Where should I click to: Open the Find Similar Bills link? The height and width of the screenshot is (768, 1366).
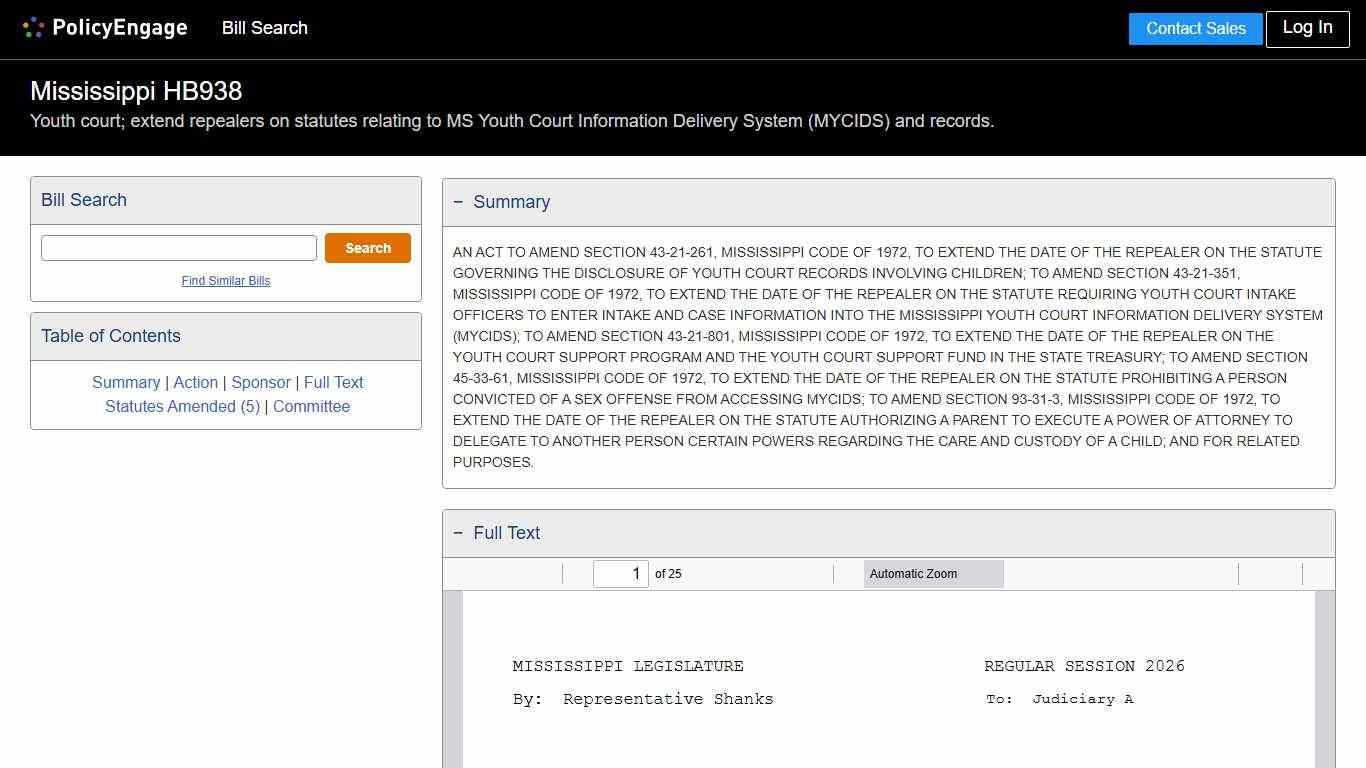[225, 281]
